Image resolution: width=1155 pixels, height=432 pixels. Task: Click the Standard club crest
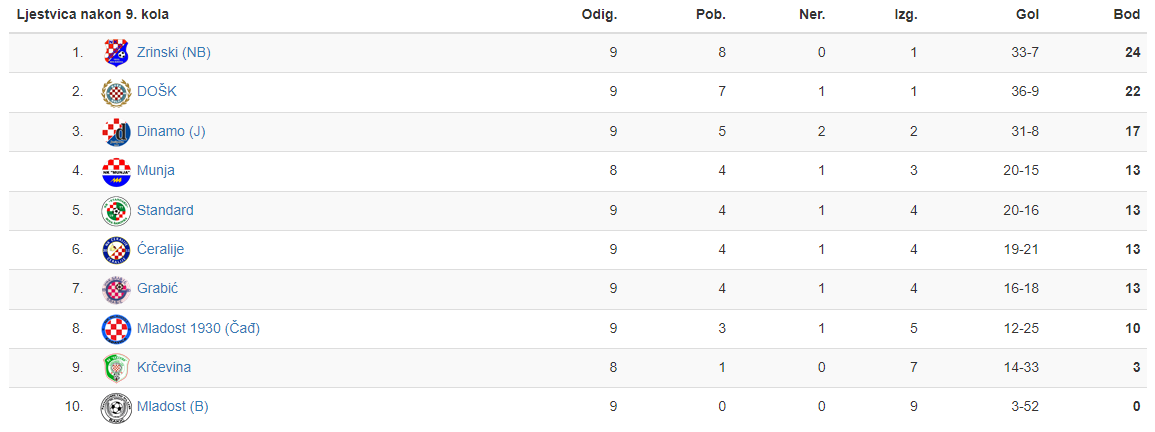[x=116, y=211]
